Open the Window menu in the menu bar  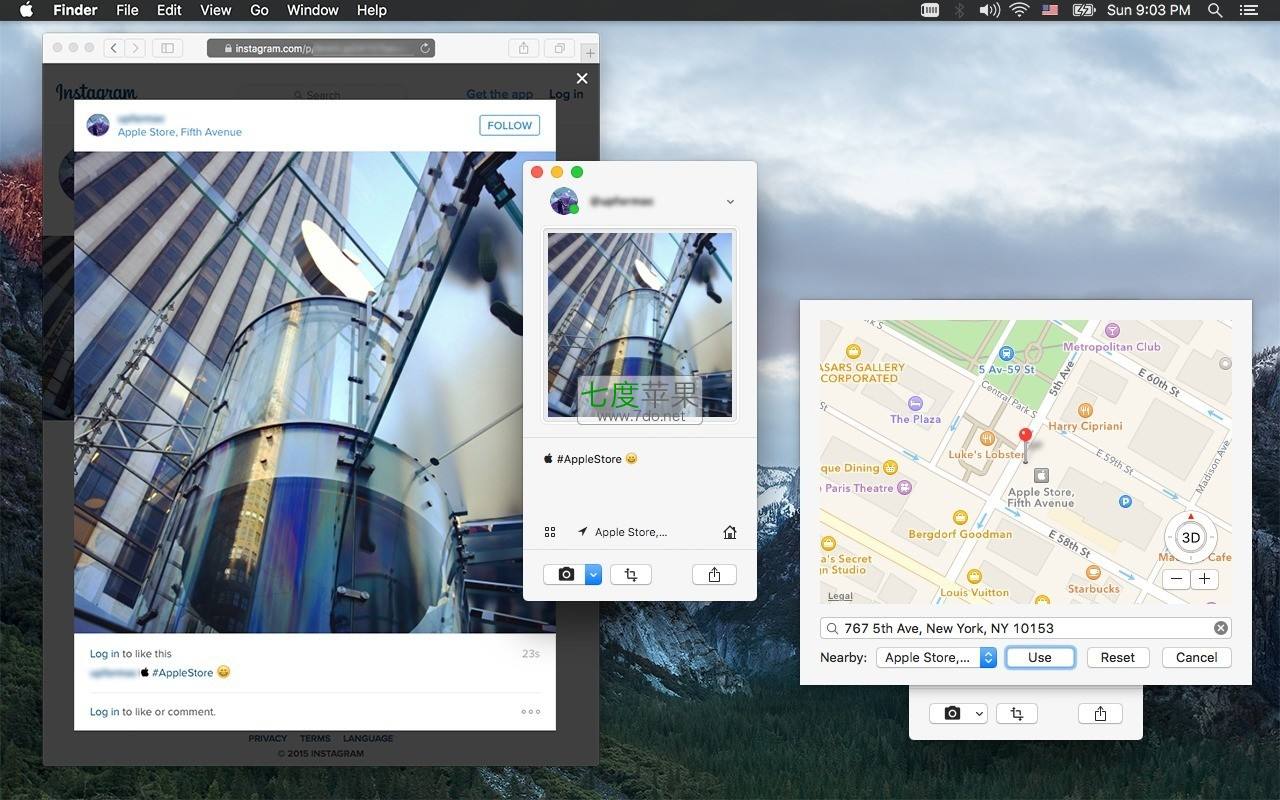pos(312,10)
